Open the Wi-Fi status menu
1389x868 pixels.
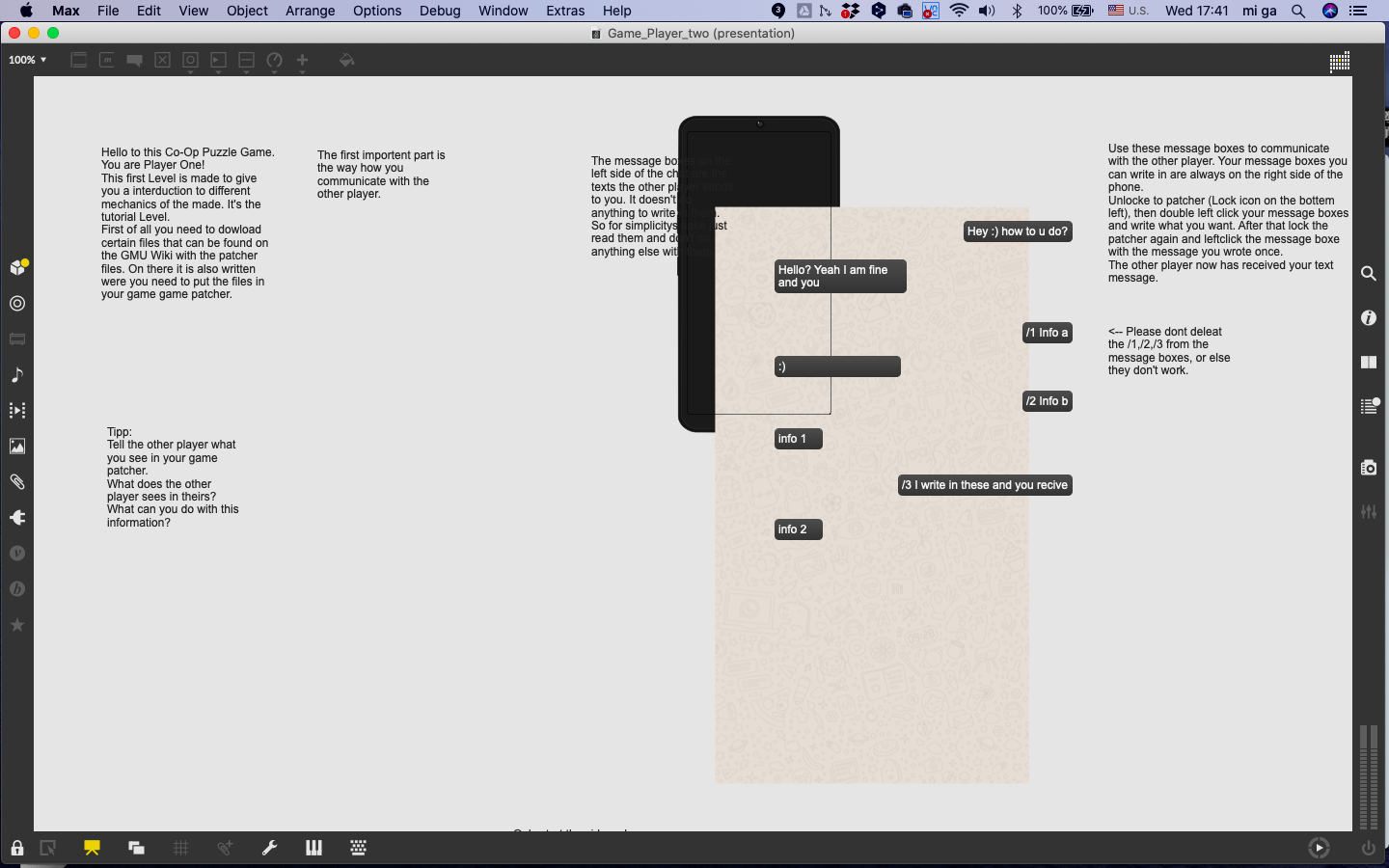pos(959,11)
